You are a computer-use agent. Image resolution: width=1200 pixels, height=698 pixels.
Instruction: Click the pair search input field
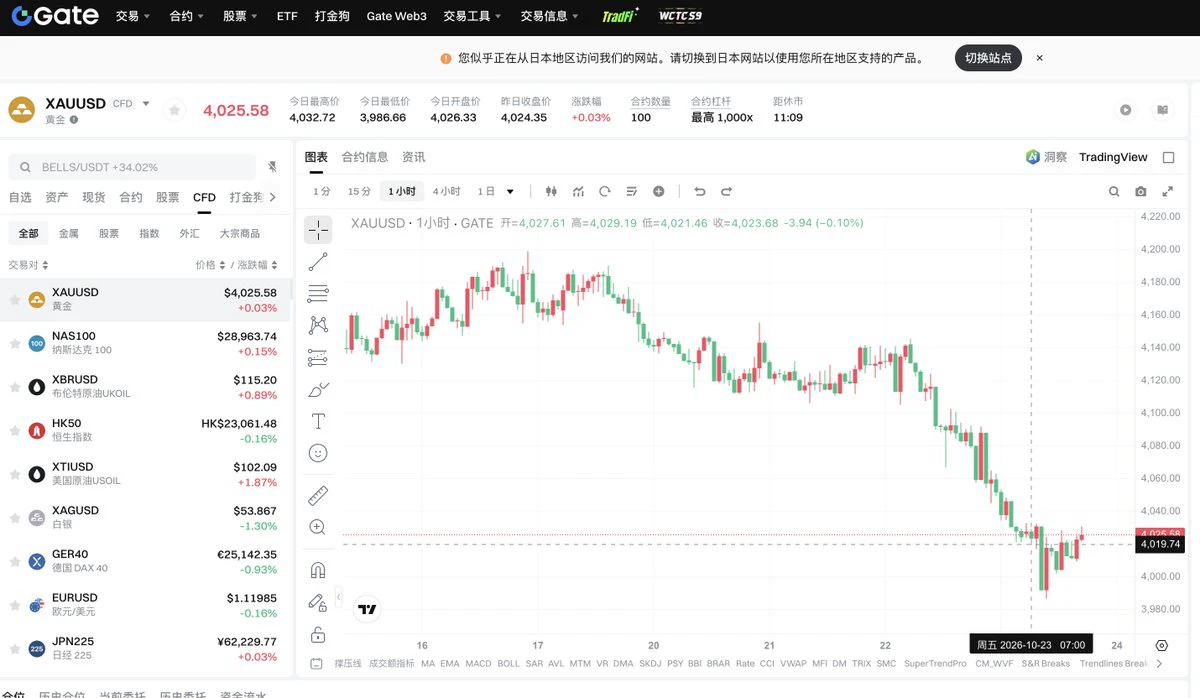132,167
